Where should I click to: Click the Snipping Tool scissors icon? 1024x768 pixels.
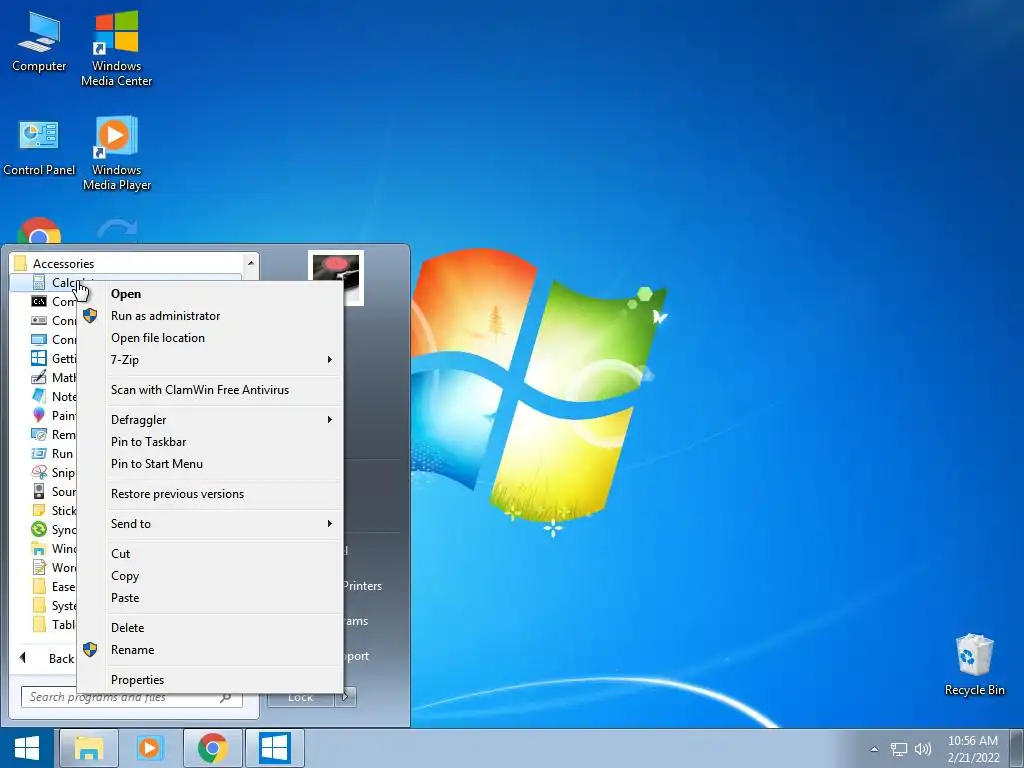(x=39, y=472)
